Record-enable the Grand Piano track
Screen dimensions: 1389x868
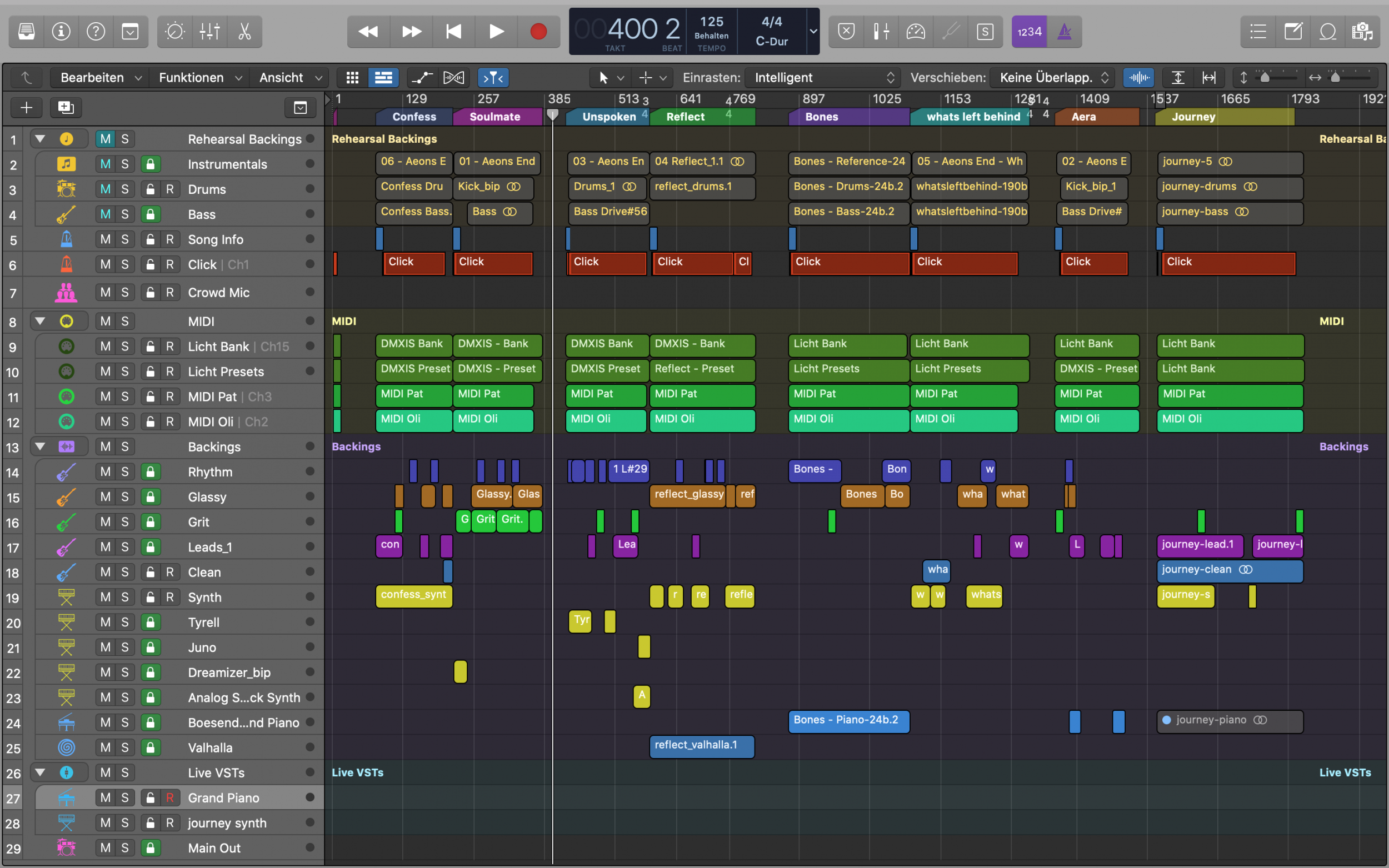coord(170,798)
